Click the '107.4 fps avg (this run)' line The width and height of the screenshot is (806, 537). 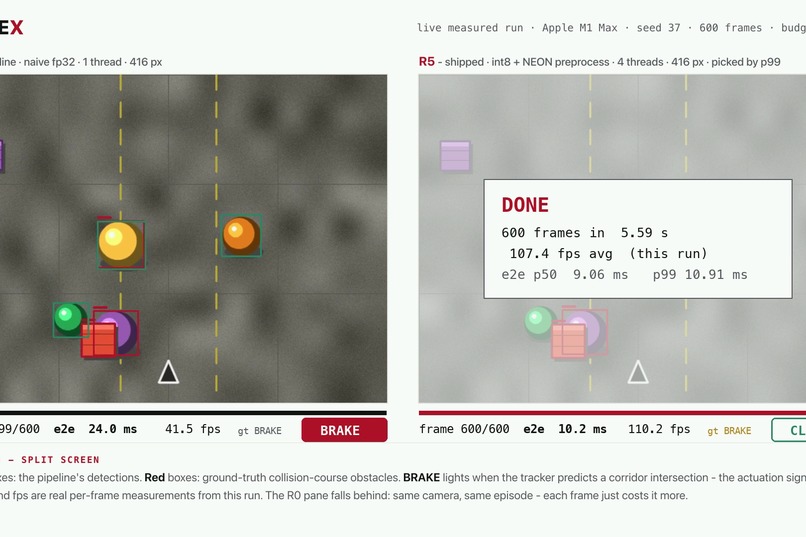coord(608,253)
